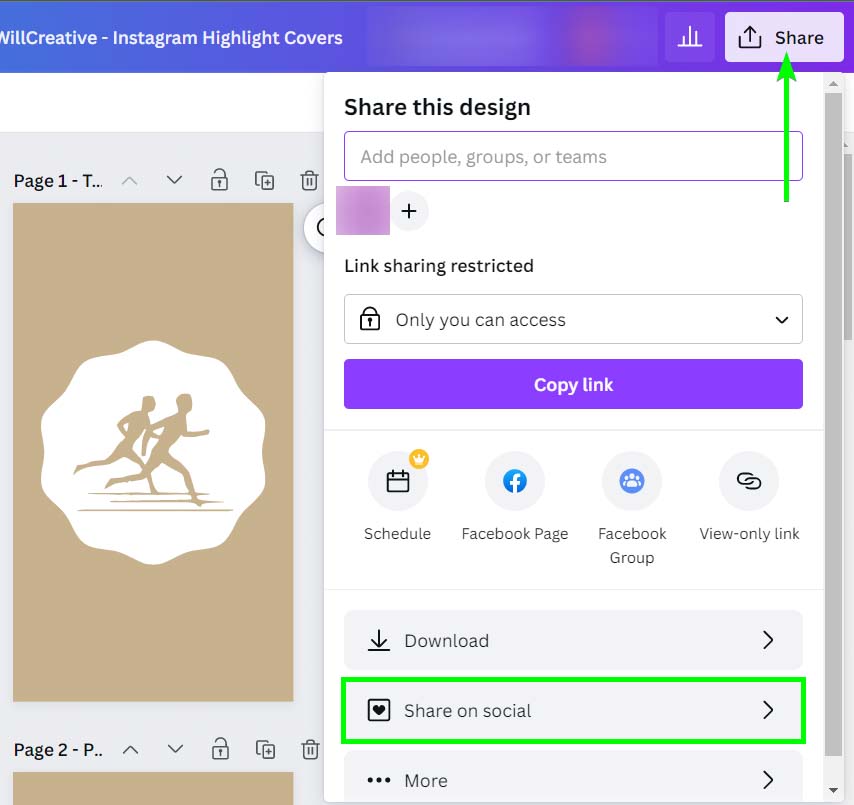The height and width of the screenshot is (805, 854).
Task: Click the Schedule calendar icon
Action: pos(397,482)
